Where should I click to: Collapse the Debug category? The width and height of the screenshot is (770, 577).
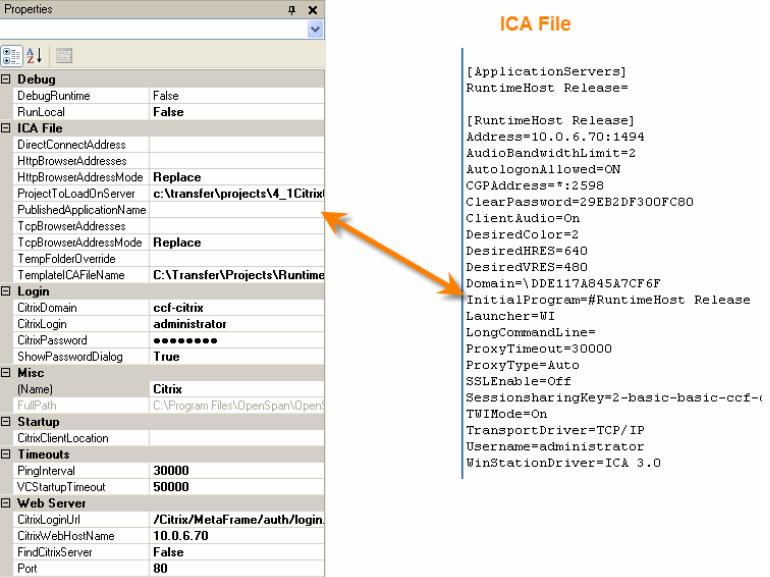[6, 79]
